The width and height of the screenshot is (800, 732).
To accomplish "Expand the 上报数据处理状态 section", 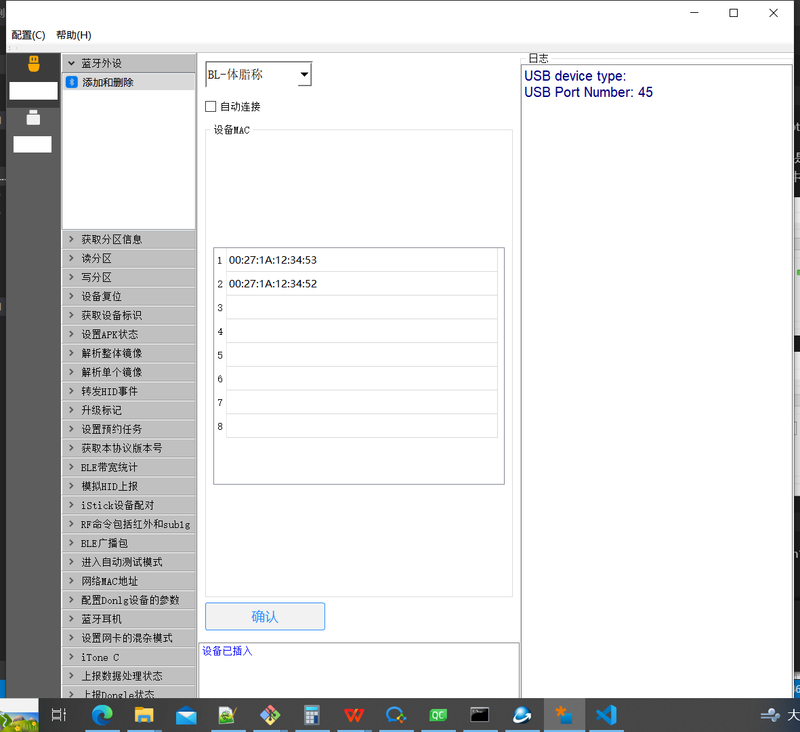I will click(x=129, y=676).
